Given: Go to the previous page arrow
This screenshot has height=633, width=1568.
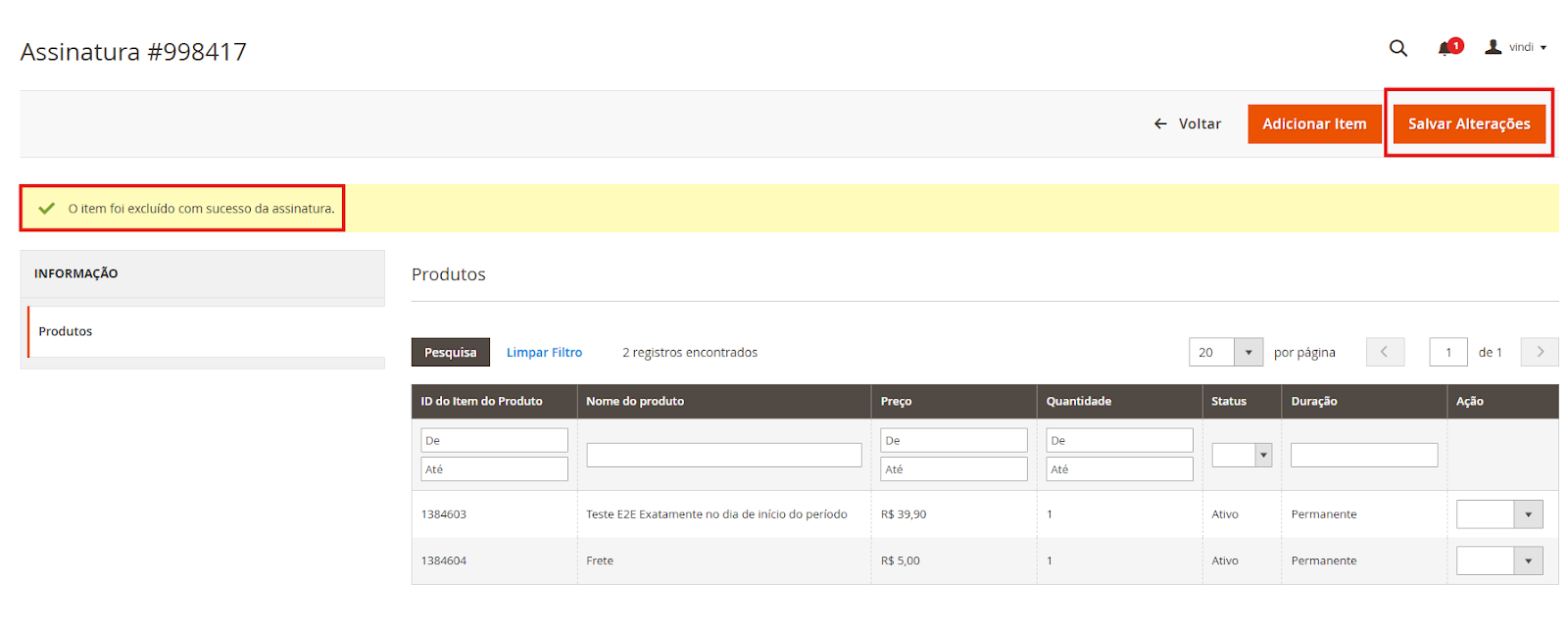Looking at the screenshot, I should point(1384,352).
